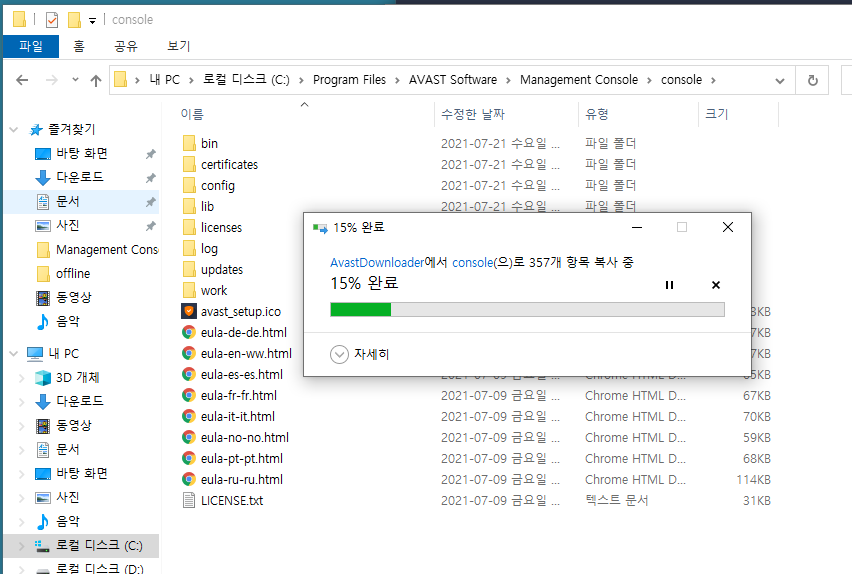
Task: Select eula-pt-pt.html file name
Action: click(242, 459)
